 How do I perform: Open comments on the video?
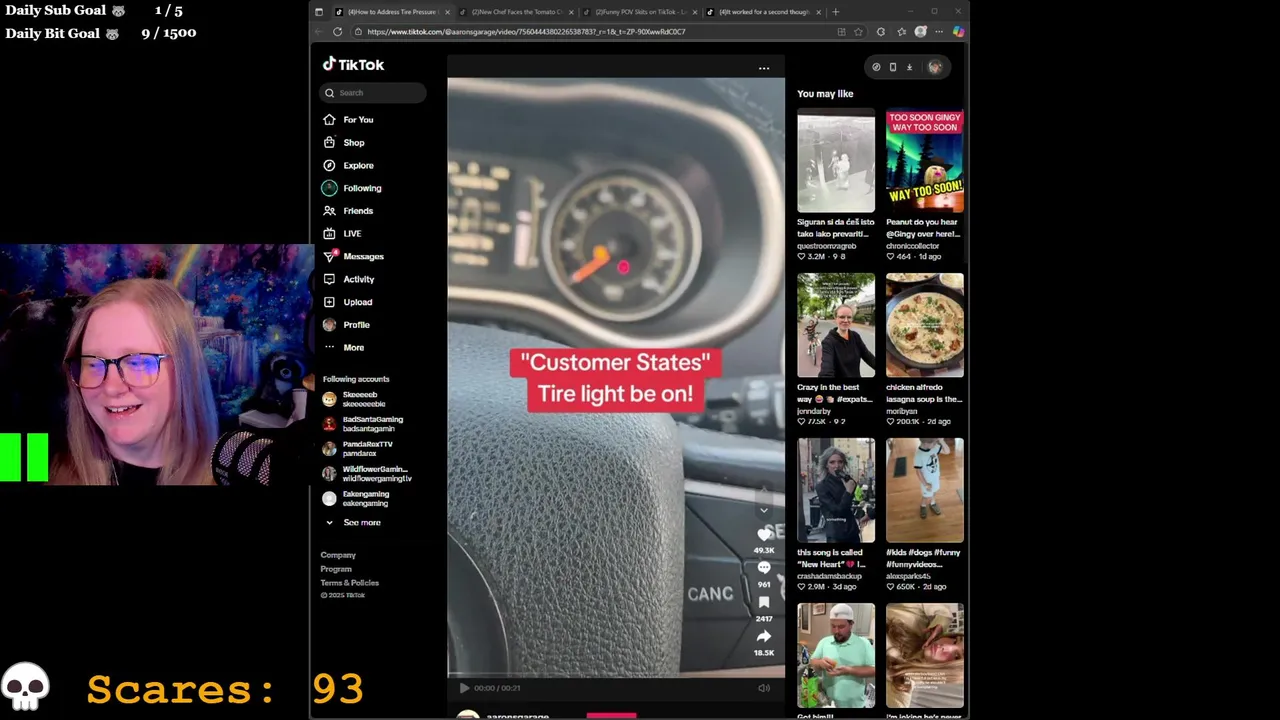[764, 568]
